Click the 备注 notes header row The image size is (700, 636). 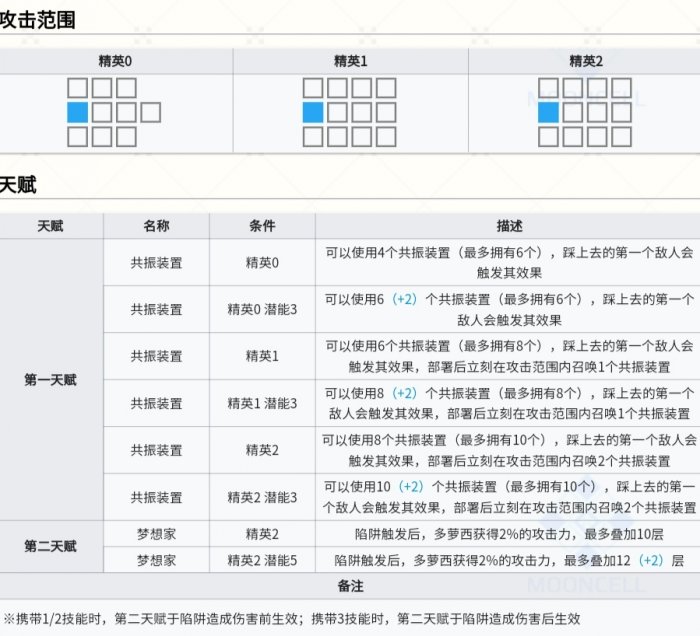(x=350, y=586)
